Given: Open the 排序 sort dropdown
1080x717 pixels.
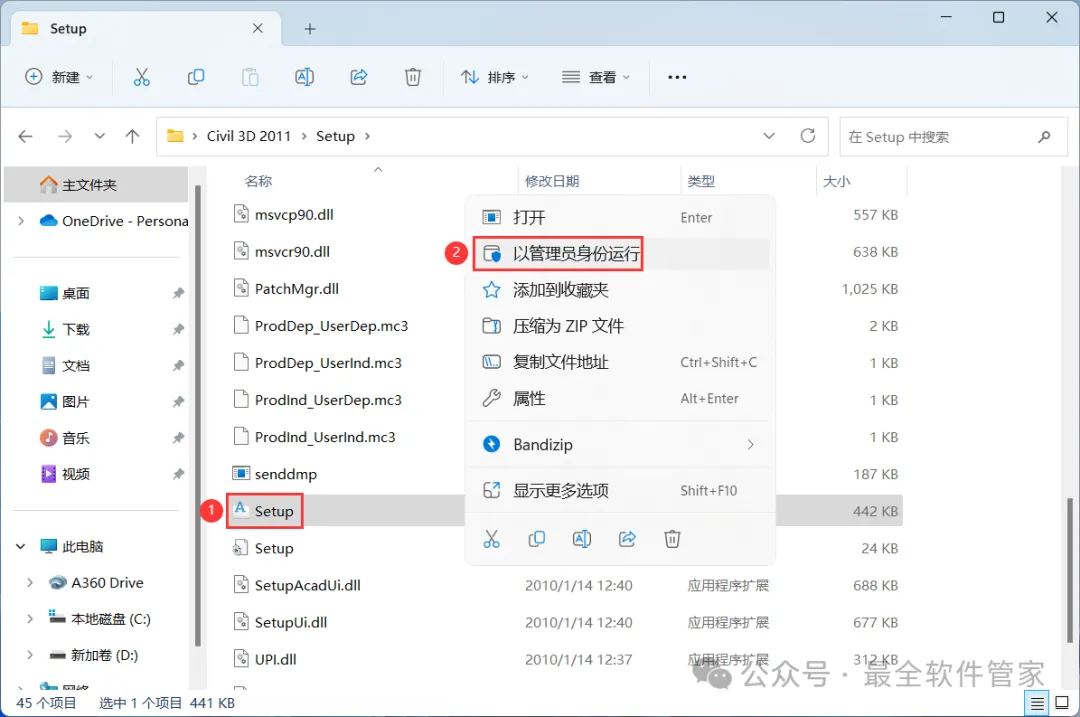Looking at the screenshot, I should 495,77.
